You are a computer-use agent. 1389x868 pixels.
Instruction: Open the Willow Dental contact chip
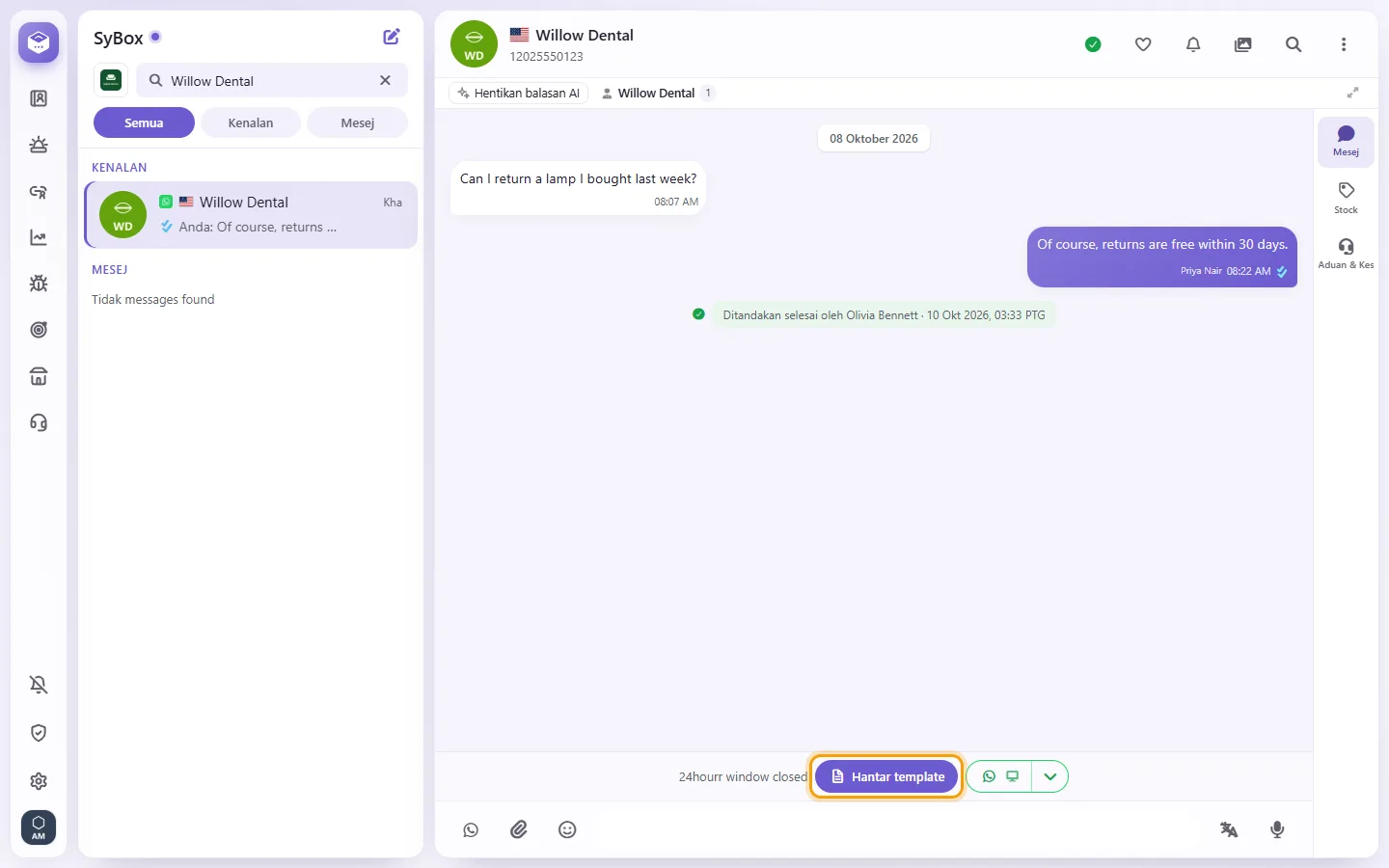(x=656, y=94)
